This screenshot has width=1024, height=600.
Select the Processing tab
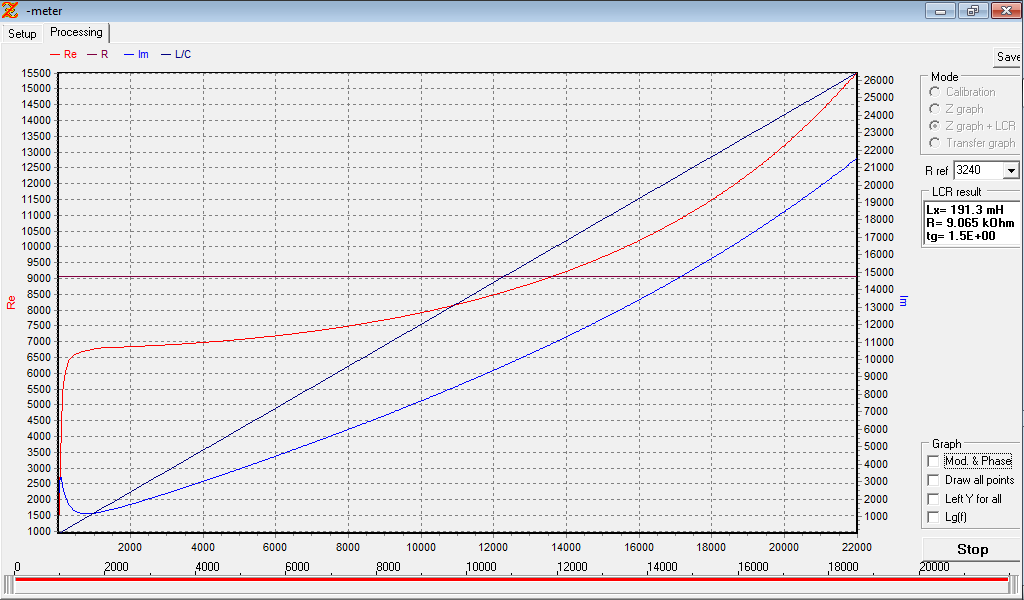pyautogui.click(x=76, y=32)
